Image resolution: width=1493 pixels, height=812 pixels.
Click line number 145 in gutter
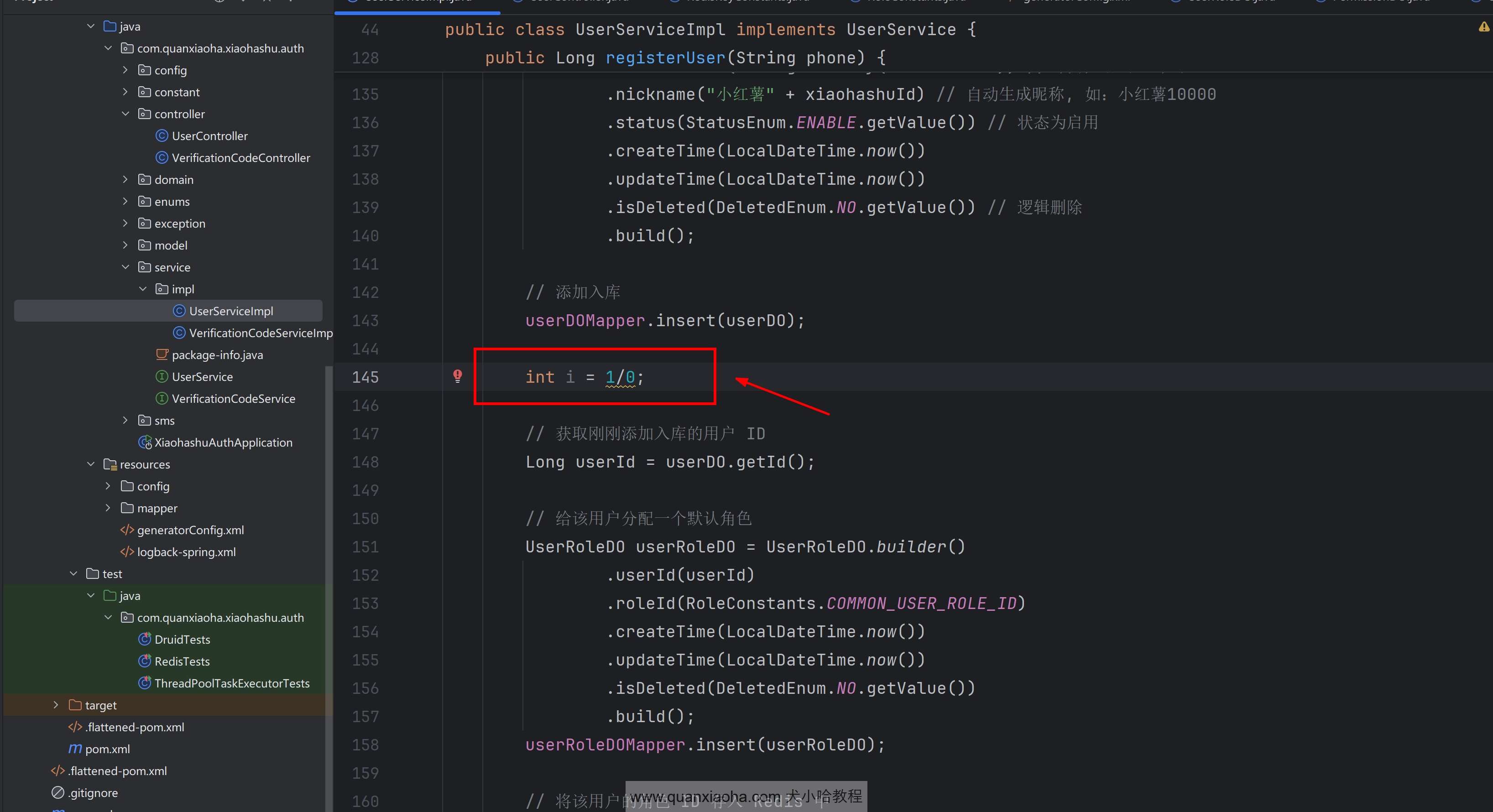point(365,377)
